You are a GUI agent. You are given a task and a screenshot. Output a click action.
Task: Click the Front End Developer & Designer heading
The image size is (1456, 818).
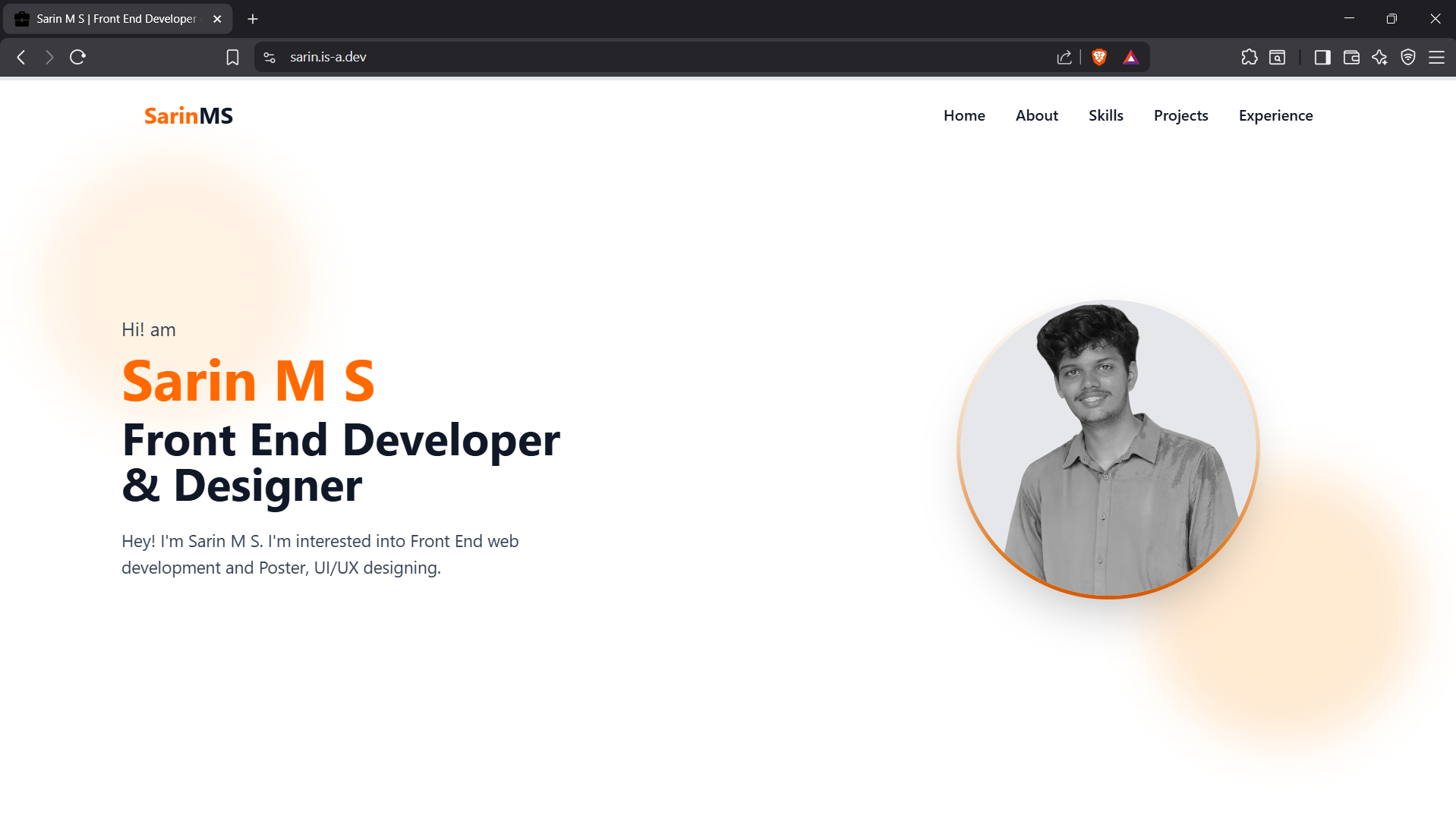341,462
